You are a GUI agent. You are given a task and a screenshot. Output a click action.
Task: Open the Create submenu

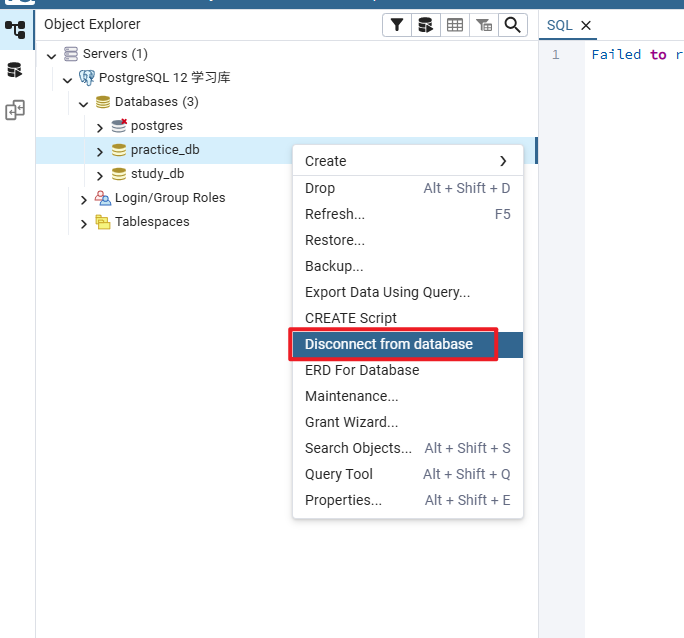408,161
